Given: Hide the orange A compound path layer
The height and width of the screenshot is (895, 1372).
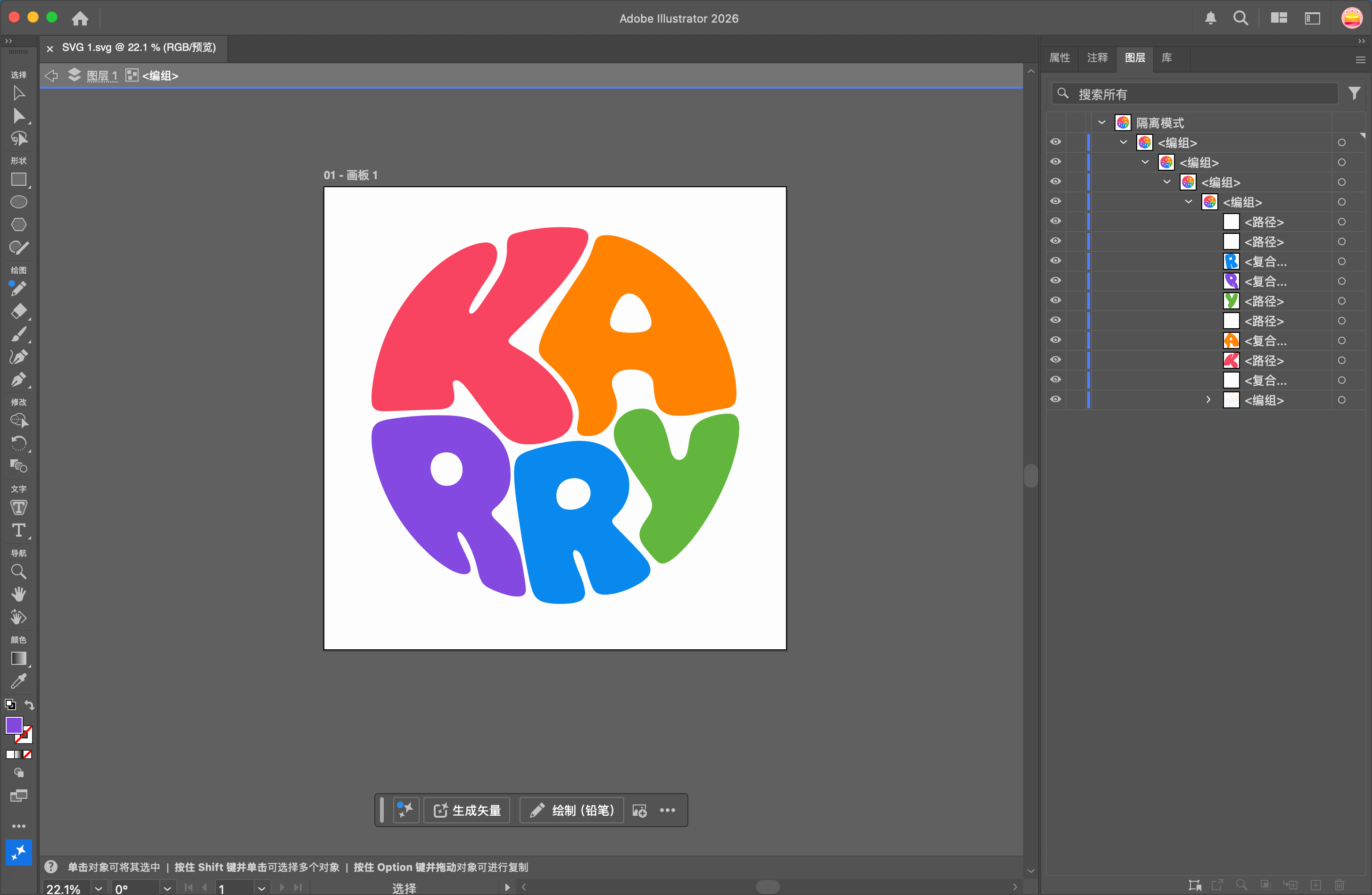Looking at the screenshot, I should click(x=1056, y=340).
